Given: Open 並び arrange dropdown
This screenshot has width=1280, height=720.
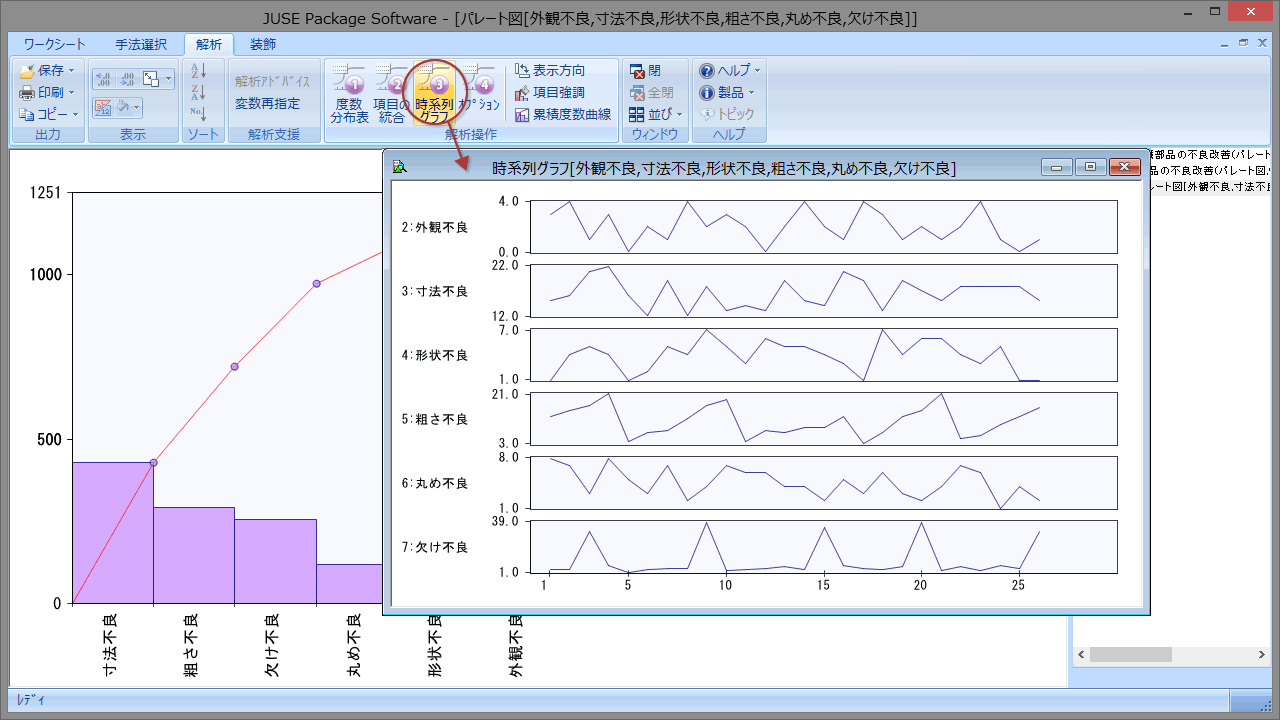Looking at the screenshot, I should (x=655, y=115).
